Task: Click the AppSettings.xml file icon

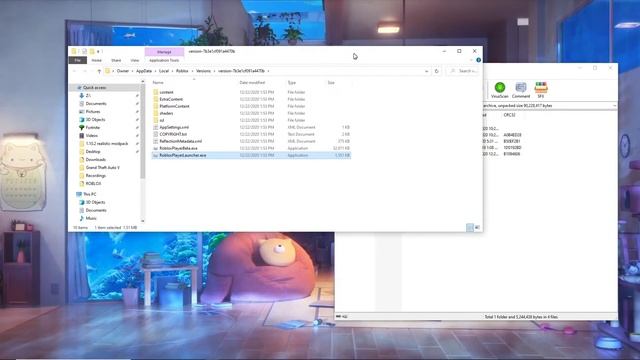Action: [x=156, y=127]
